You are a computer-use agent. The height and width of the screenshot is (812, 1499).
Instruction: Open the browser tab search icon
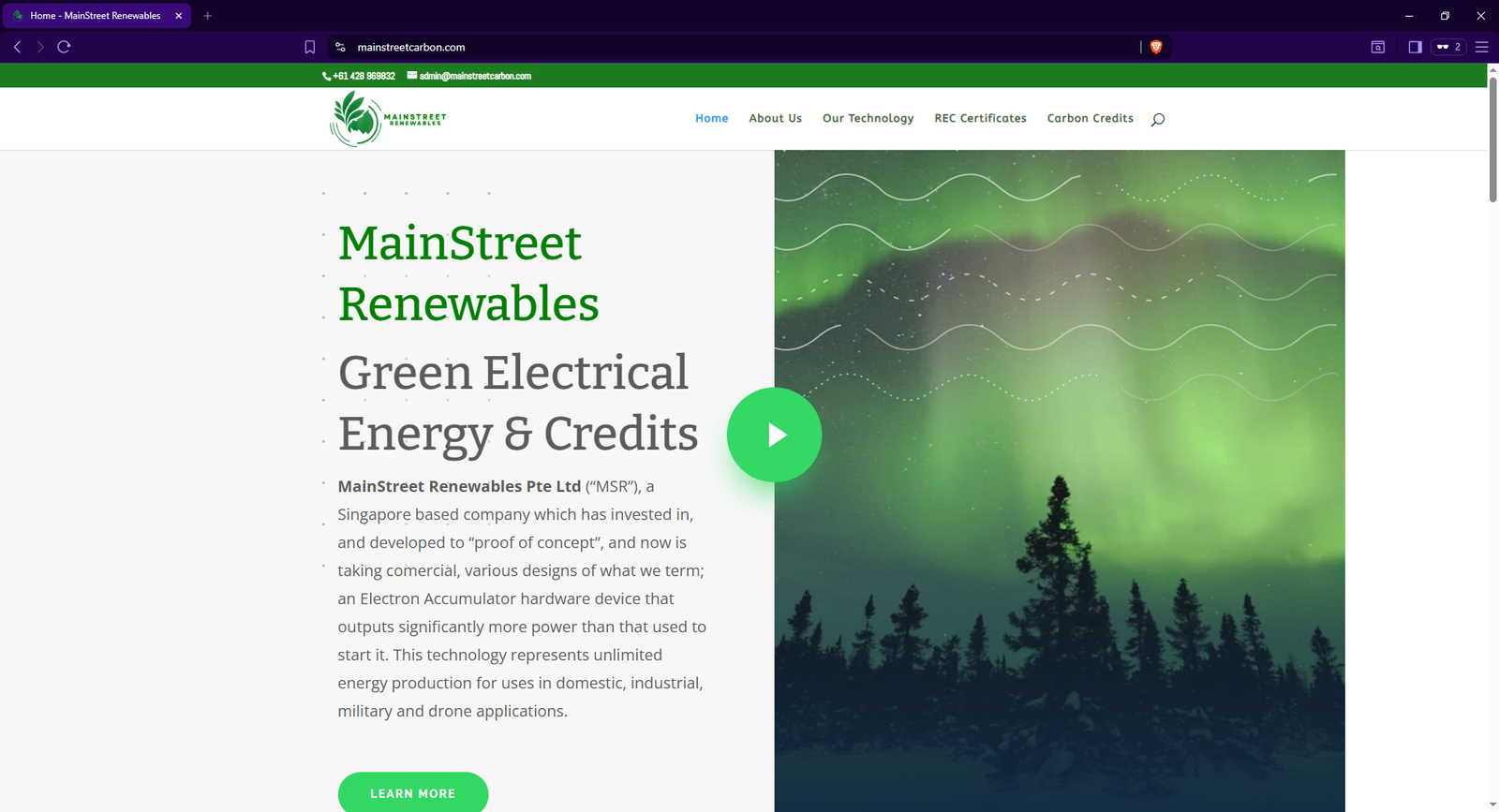click(1377, 47)
